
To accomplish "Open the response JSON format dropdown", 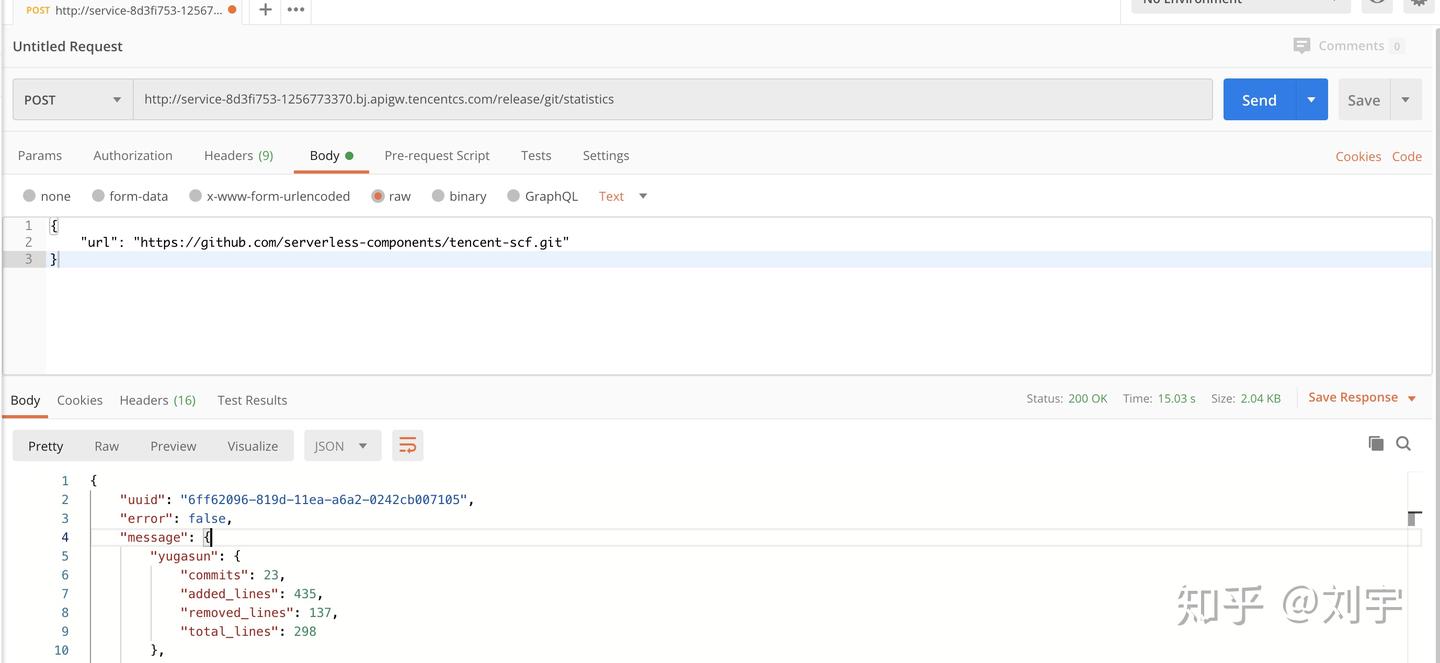I will click(x=342, y=446).
